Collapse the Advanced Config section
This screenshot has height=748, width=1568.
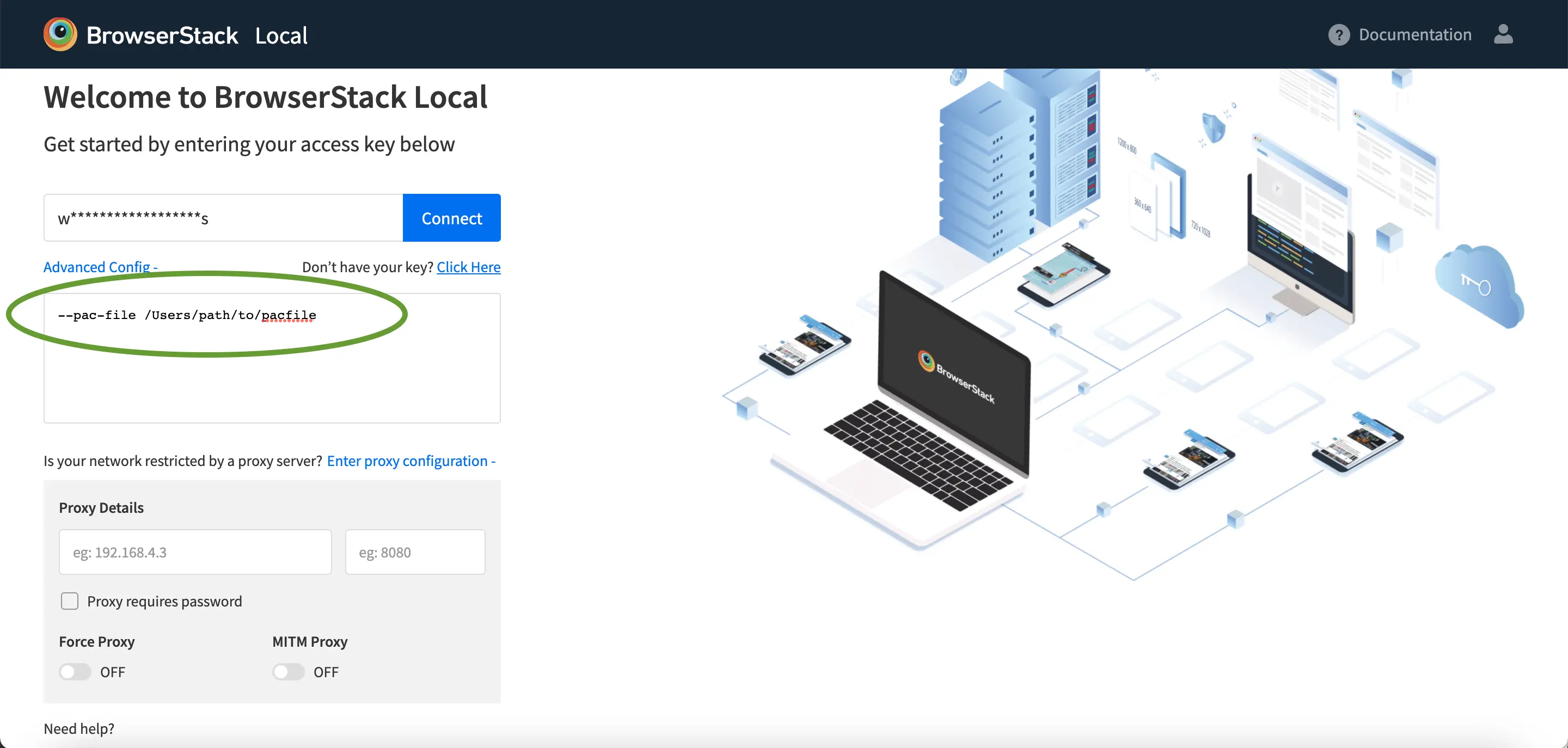[100, 267]
